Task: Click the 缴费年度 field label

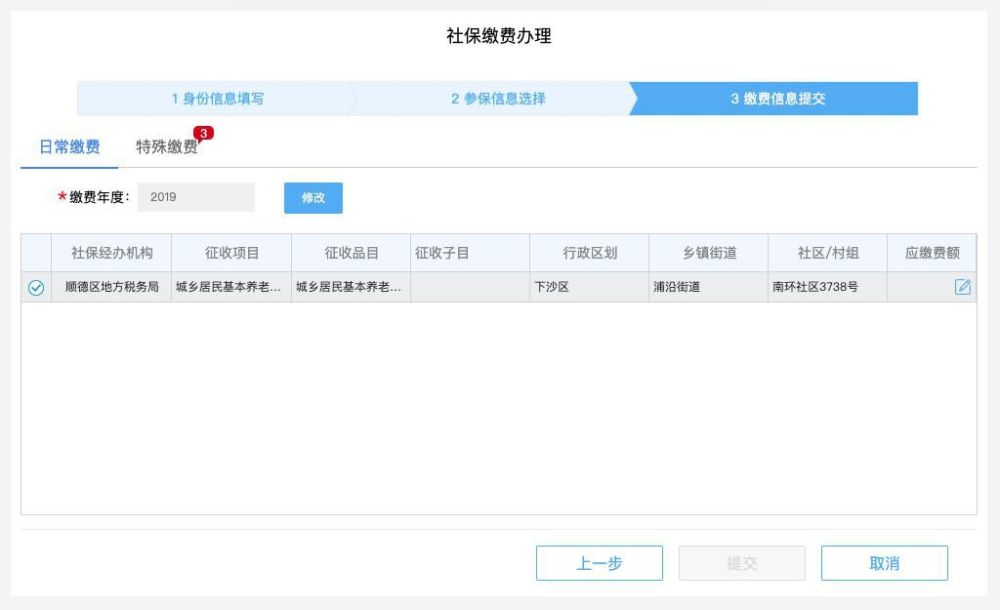Action: [x=99, y=197]
